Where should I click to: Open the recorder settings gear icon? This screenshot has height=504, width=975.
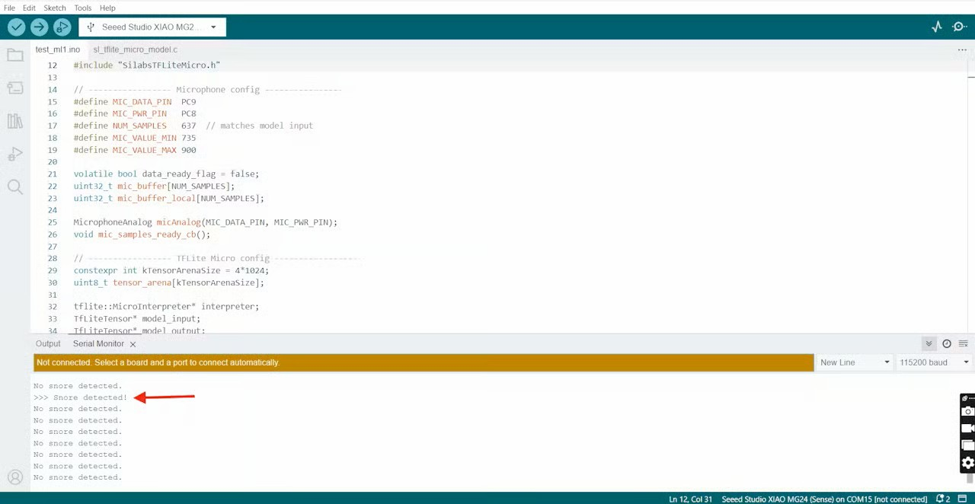(968, 462)
